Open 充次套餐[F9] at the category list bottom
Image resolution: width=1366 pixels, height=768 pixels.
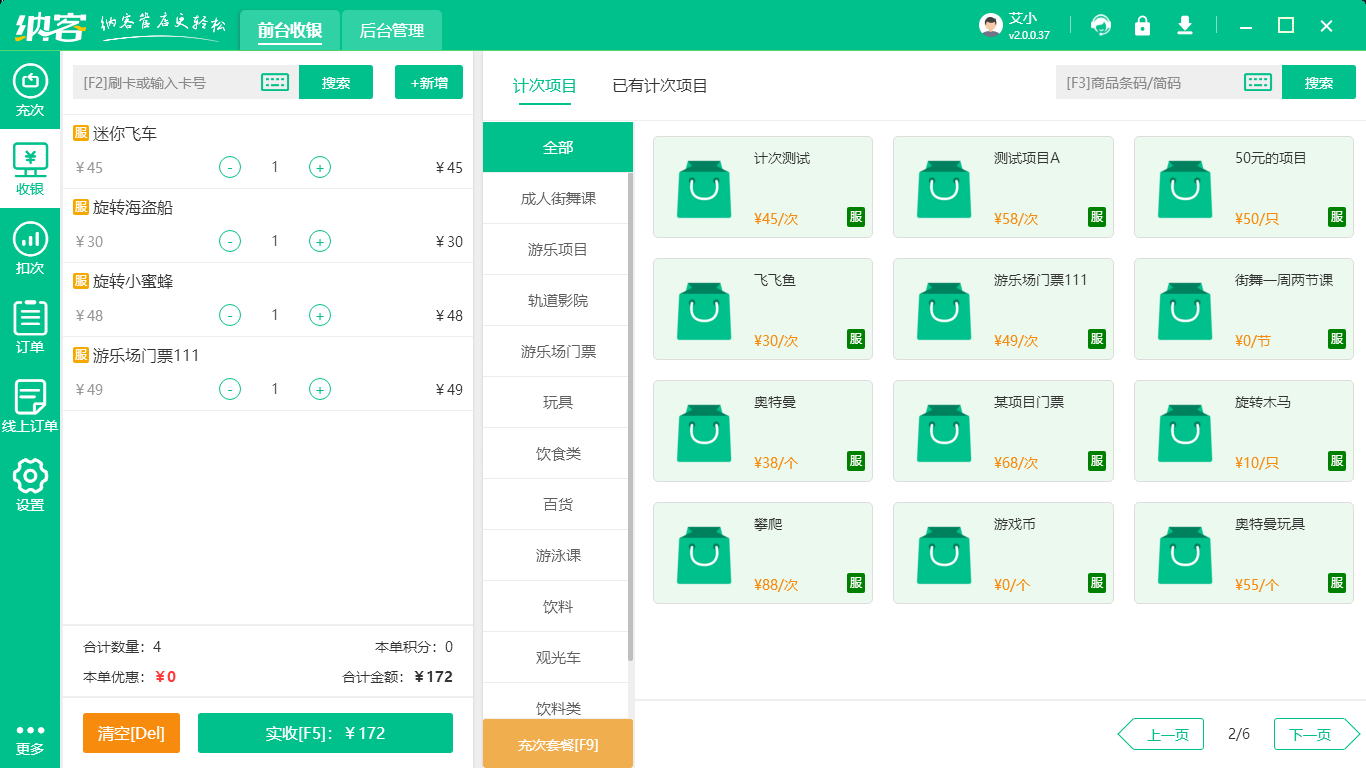(557, 744)
